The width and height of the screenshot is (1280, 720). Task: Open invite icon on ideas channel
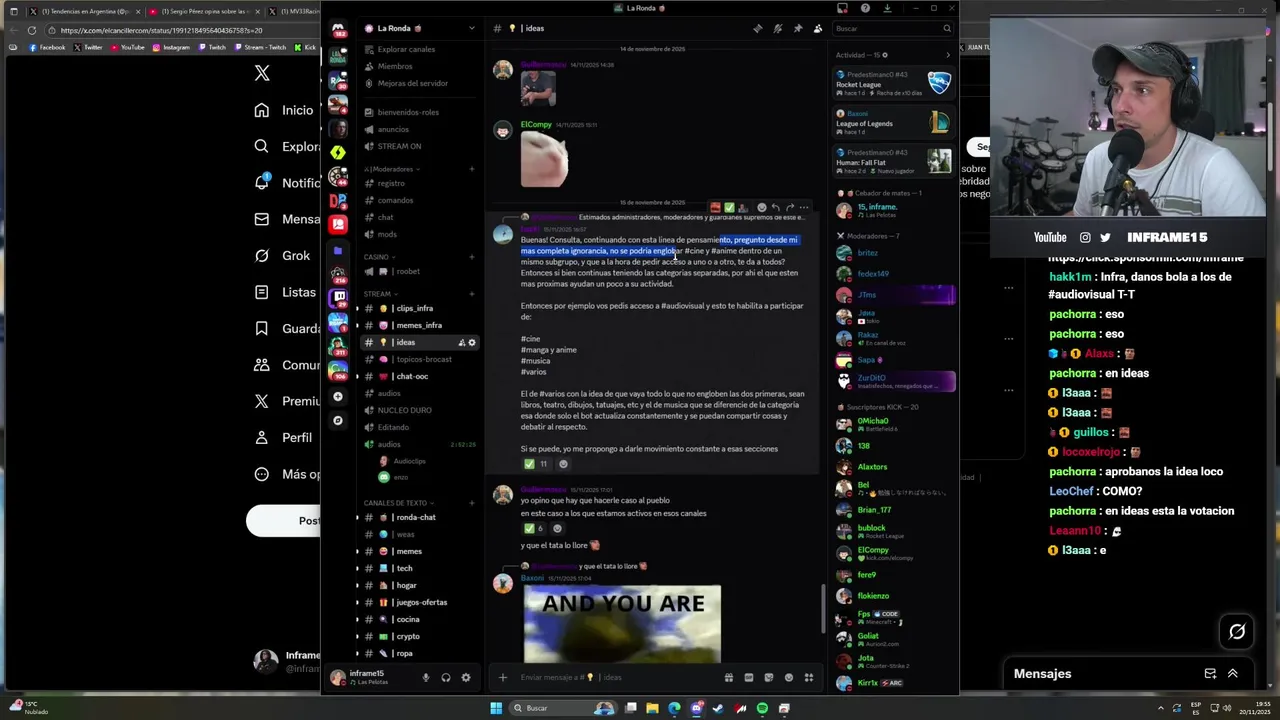click(461, 342)
